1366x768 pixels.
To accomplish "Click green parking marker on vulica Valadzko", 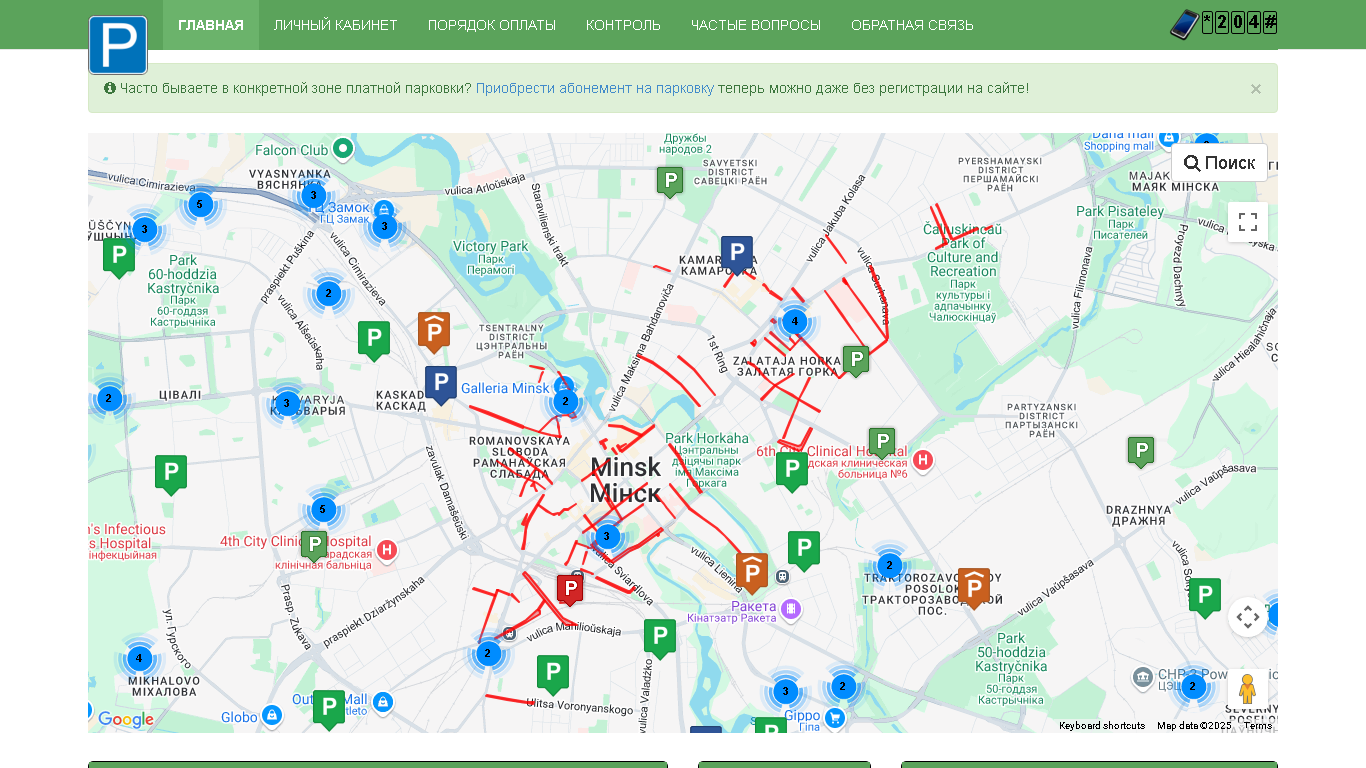I will pyautogui.click(x=660, y=638).
